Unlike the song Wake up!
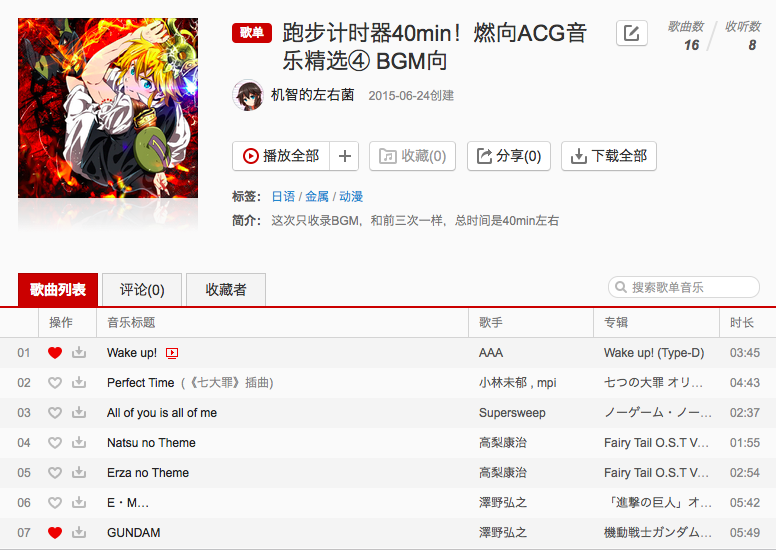This screenshot has height=550, width=776. 55,353
